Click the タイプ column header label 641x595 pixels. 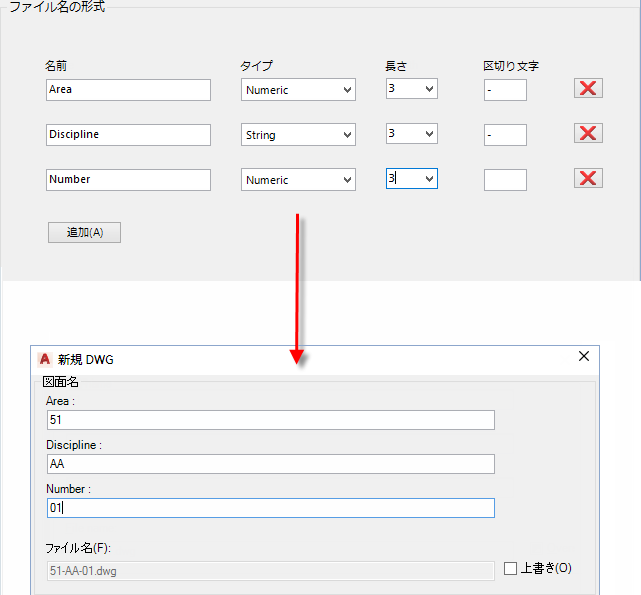click(x=256, y=66)
